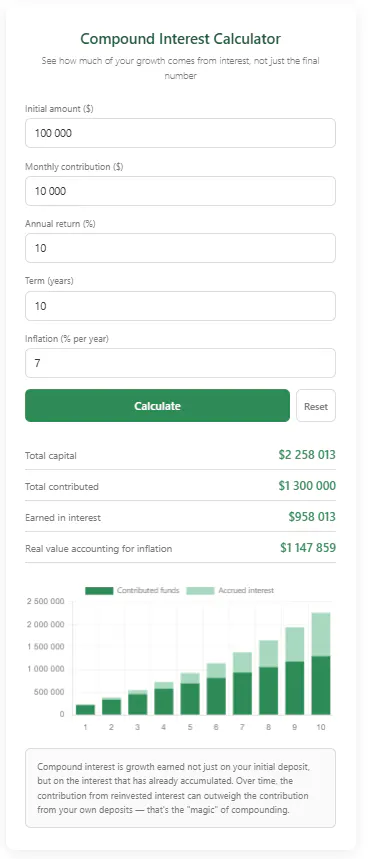Viewport: 370px width, 859px height.
Task: Click the green Calculate button
Action: click(157, 405)
